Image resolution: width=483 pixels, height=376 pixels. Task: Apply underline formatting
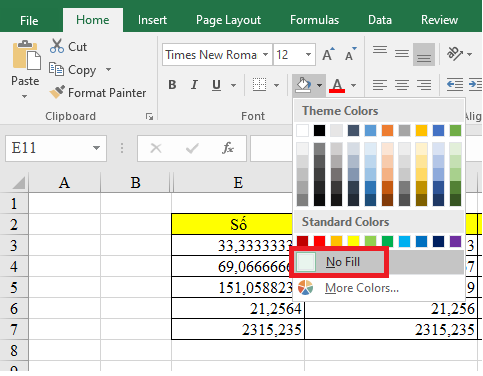tap(216, 85)
